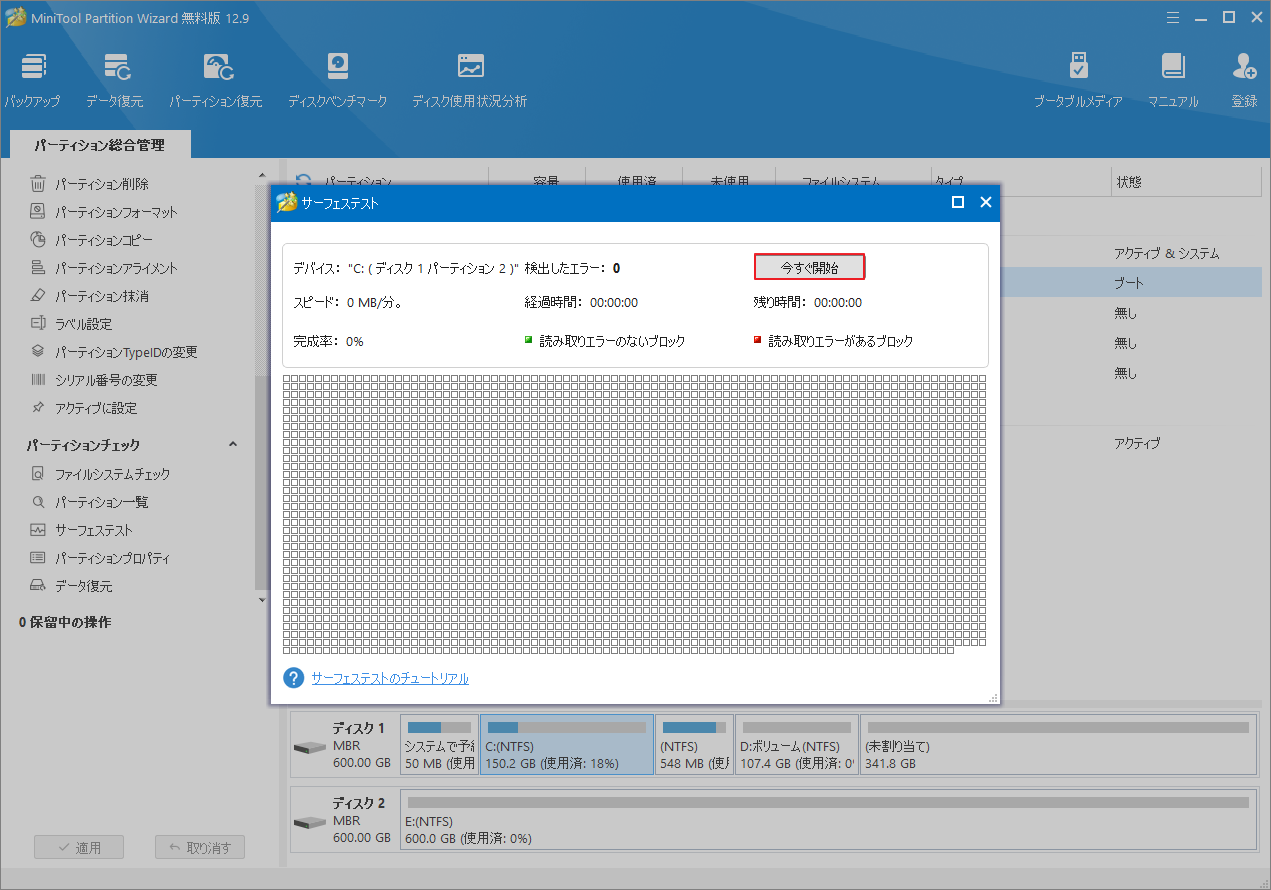Open the サーフェステストのチュートリアル link
The image size is (1271, 890).
point(390,677)
